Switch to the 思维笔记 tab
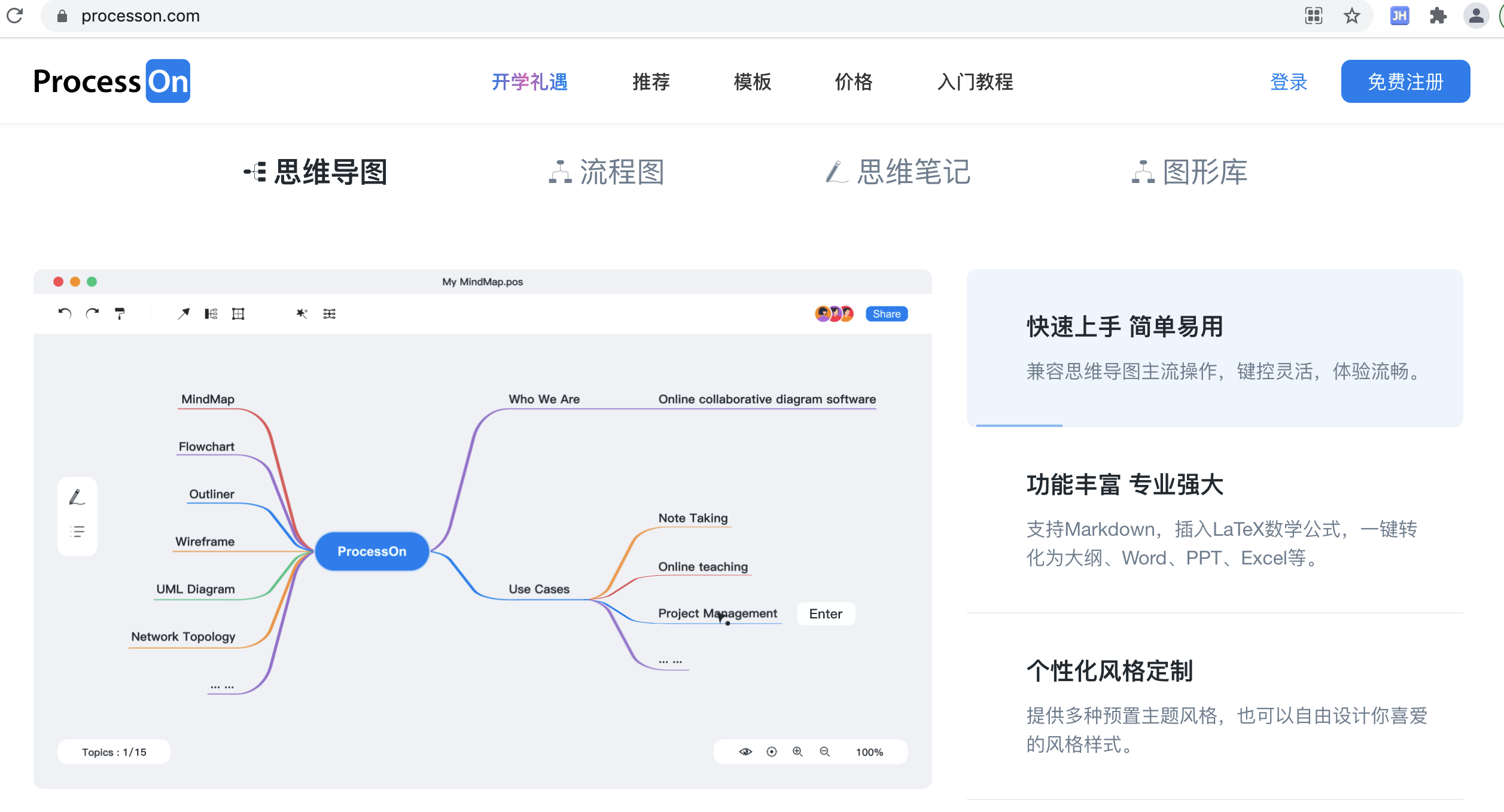This screenshot has height=812, width=1504. 897,172
